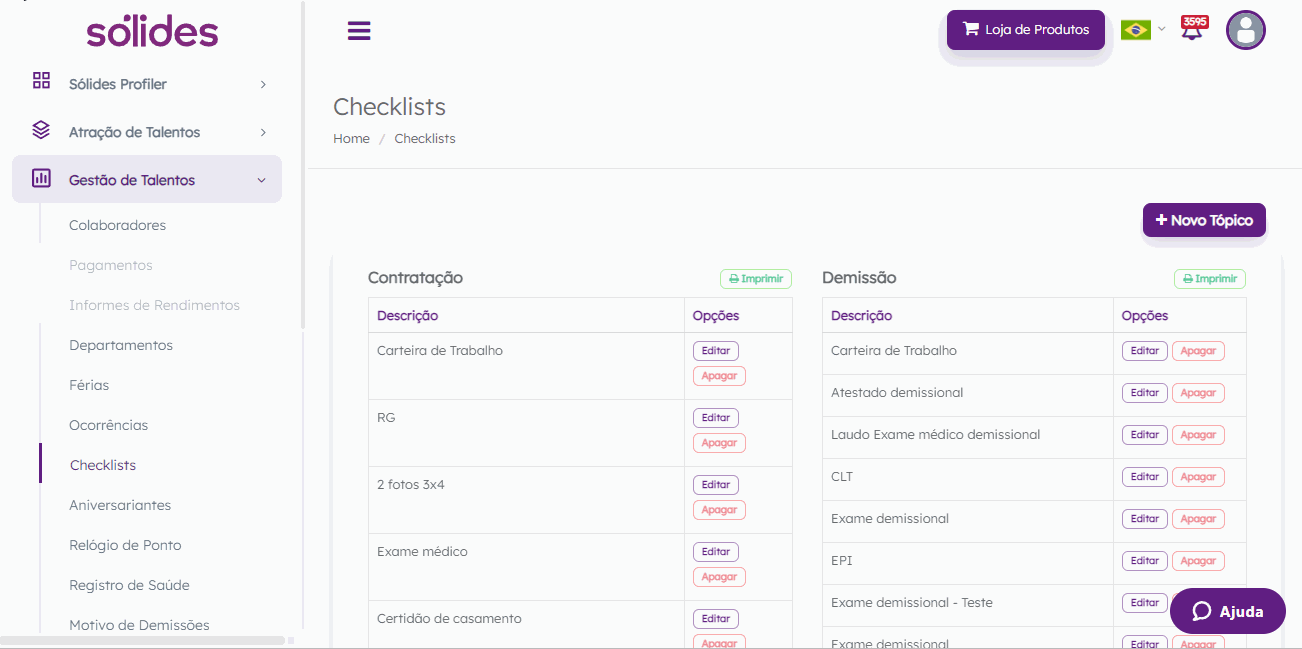Open the notifications bell icon
The width and height of the screenshot is (1302, 649).
pyautogui.click(x=1192, y=29)
